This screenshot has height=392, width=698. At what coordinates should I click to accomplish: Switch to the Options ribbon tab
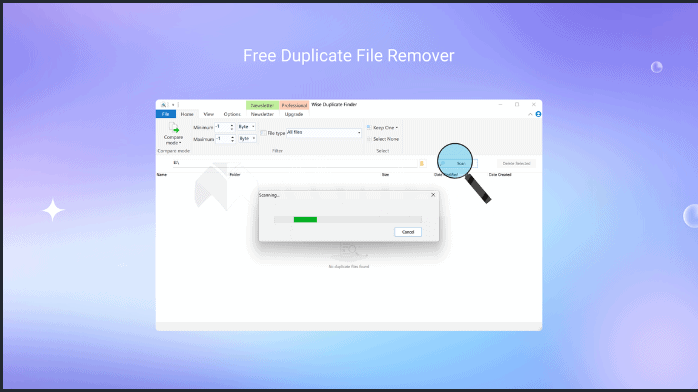(232, 114)
